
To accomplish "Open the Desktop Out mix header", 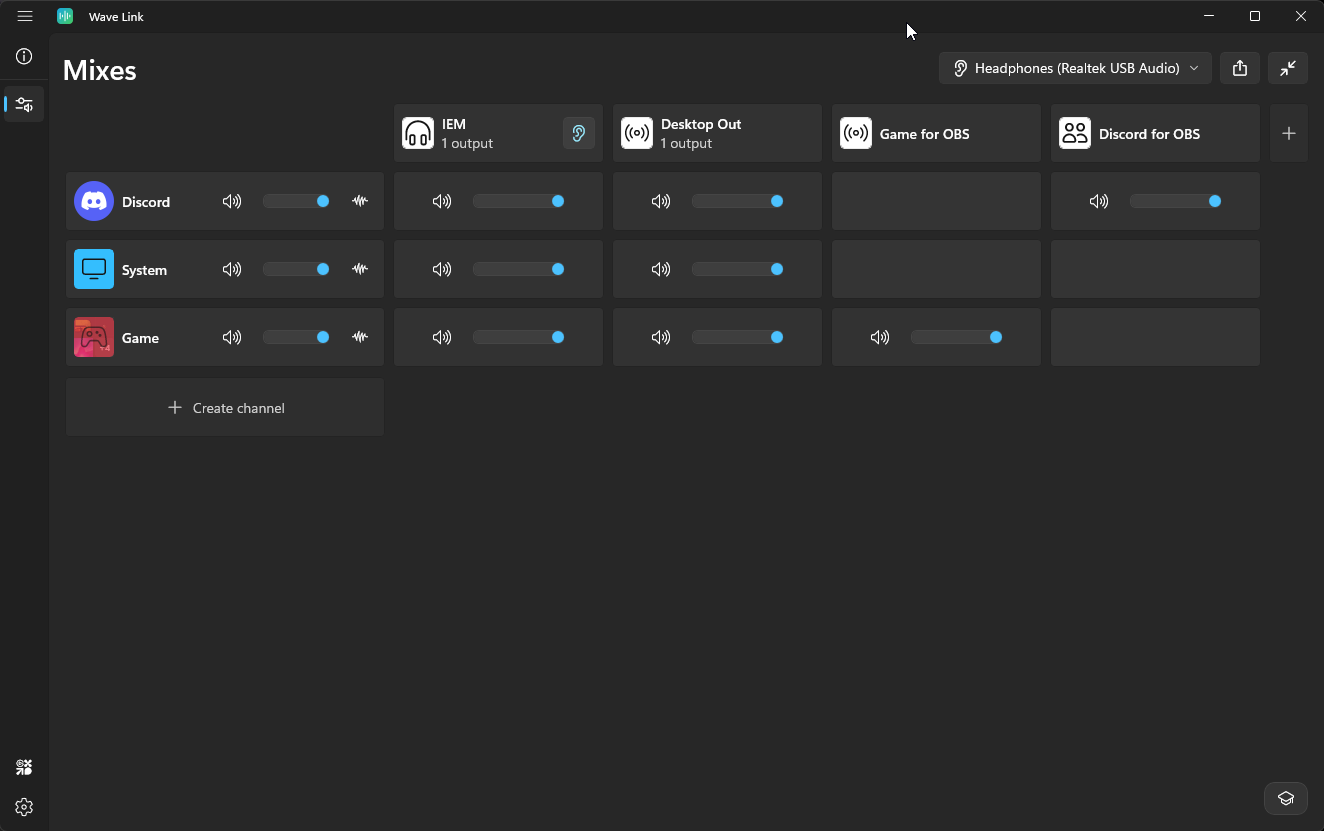I will tap(716, 133).
